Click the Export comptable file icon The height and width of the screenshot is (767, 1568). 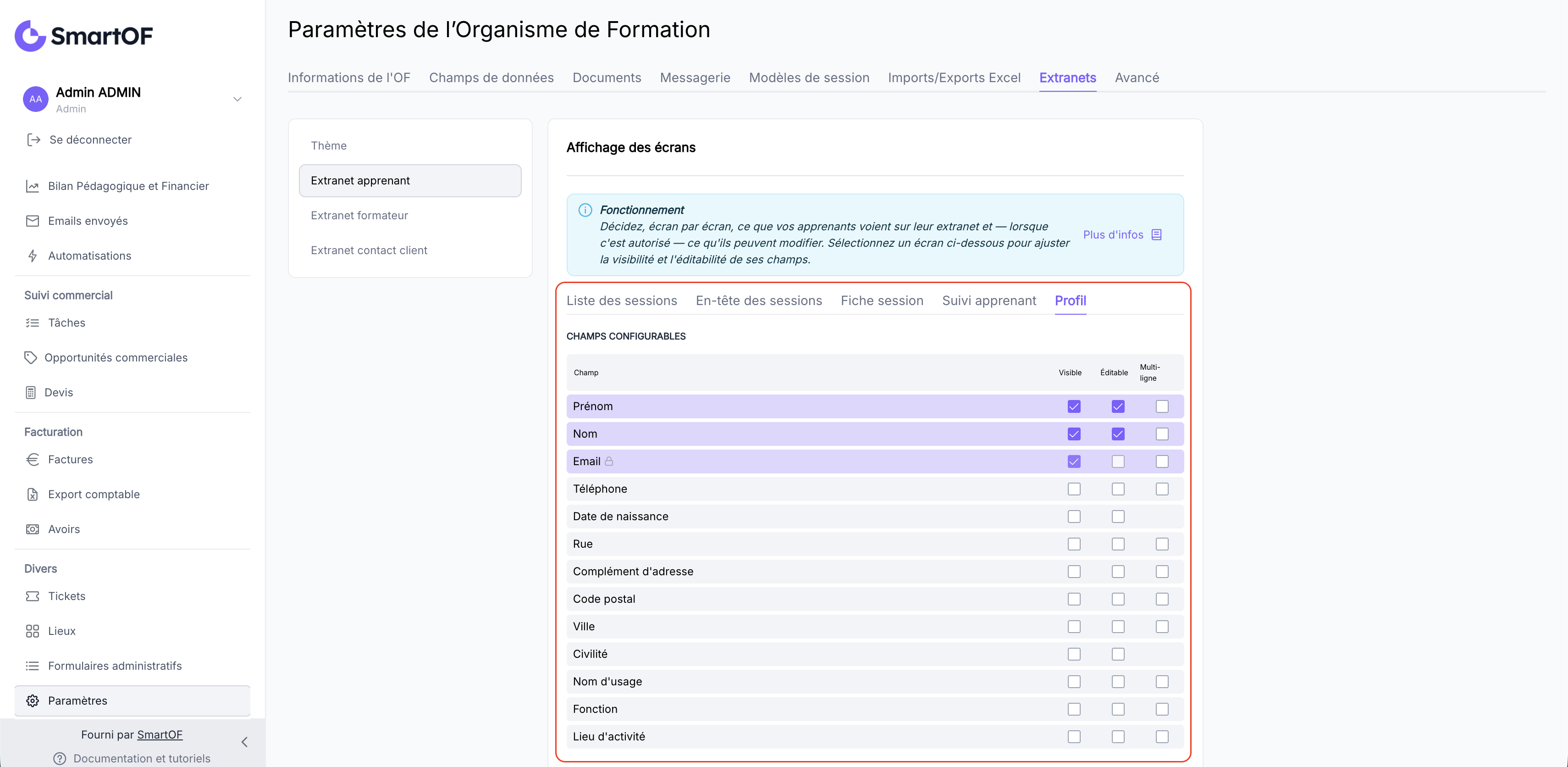click(x=32, y=494)
